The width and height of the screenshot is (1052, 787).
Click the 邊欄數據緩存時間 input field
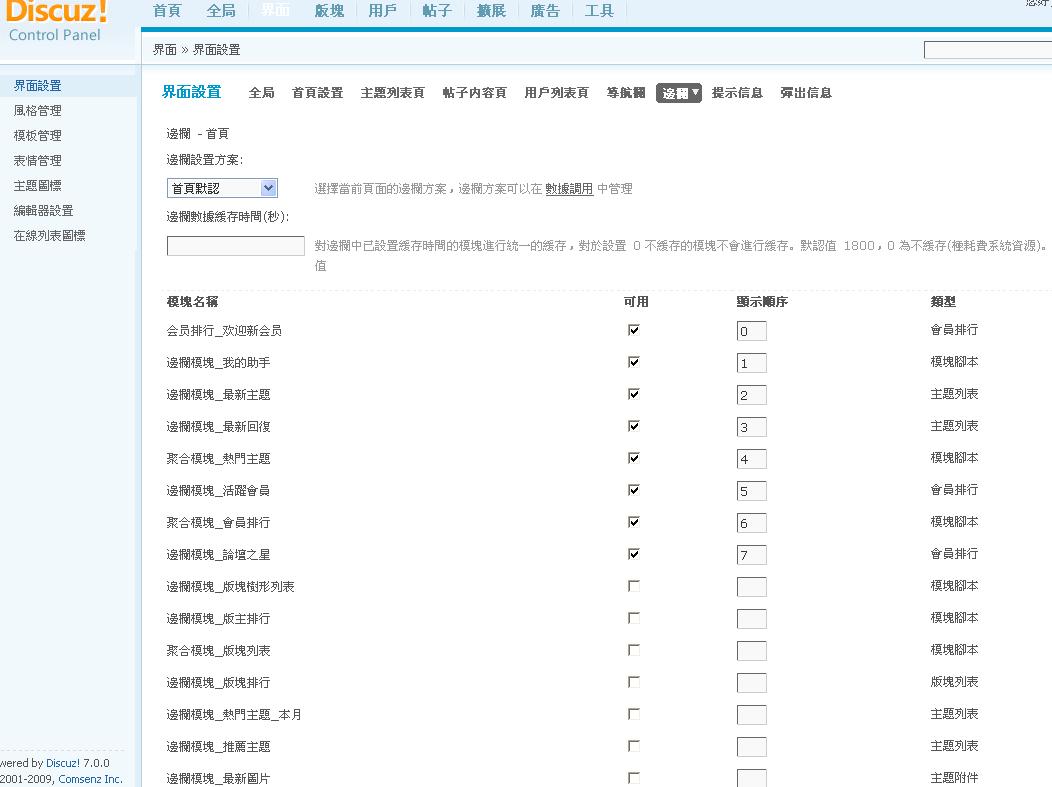(236, 246)
